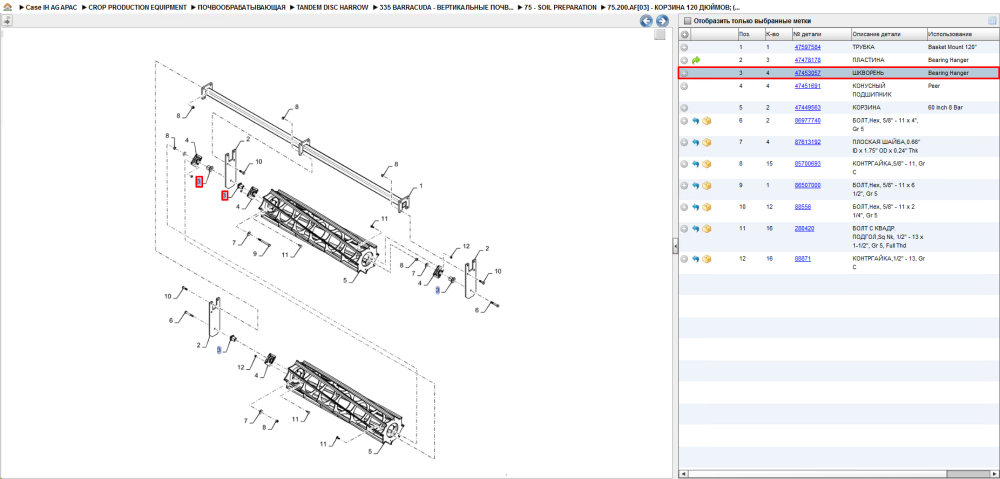Click '№ детали' column header
The image size is (1000, 479).
(821, 34)
